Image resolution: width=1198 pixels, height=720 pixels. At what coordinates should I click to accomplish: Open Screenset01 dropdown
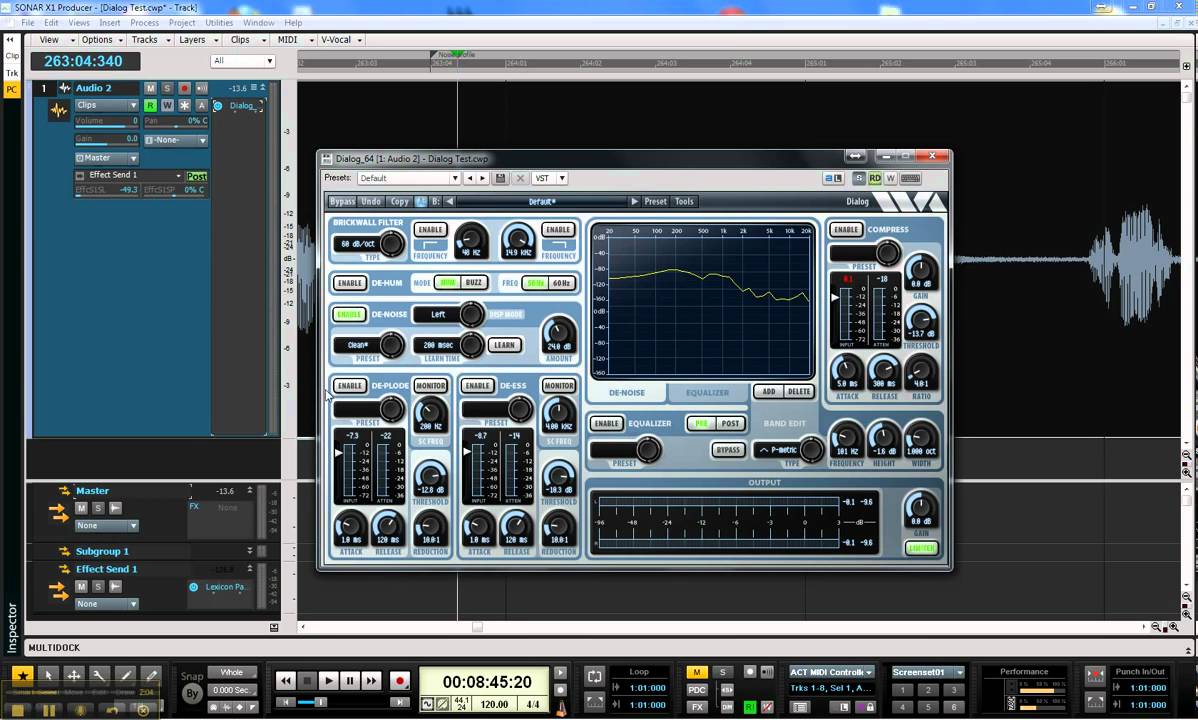point(928,673)
